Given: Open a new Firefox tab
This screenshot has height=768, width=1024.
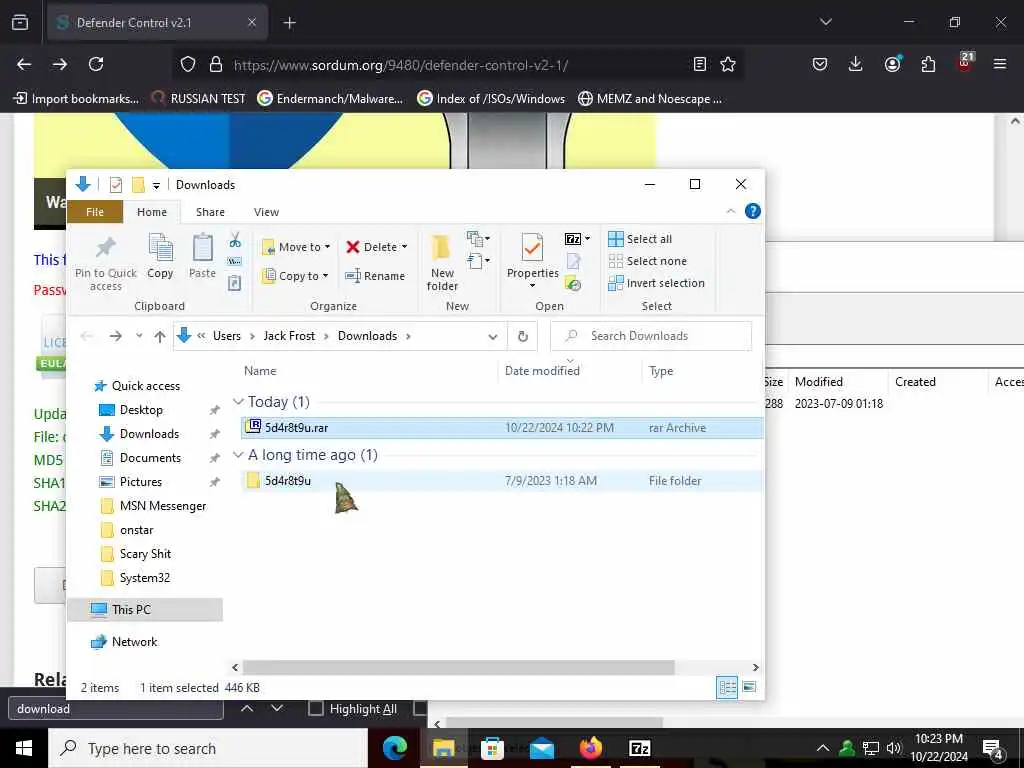Looking at the screenshot, I should 289,23.
